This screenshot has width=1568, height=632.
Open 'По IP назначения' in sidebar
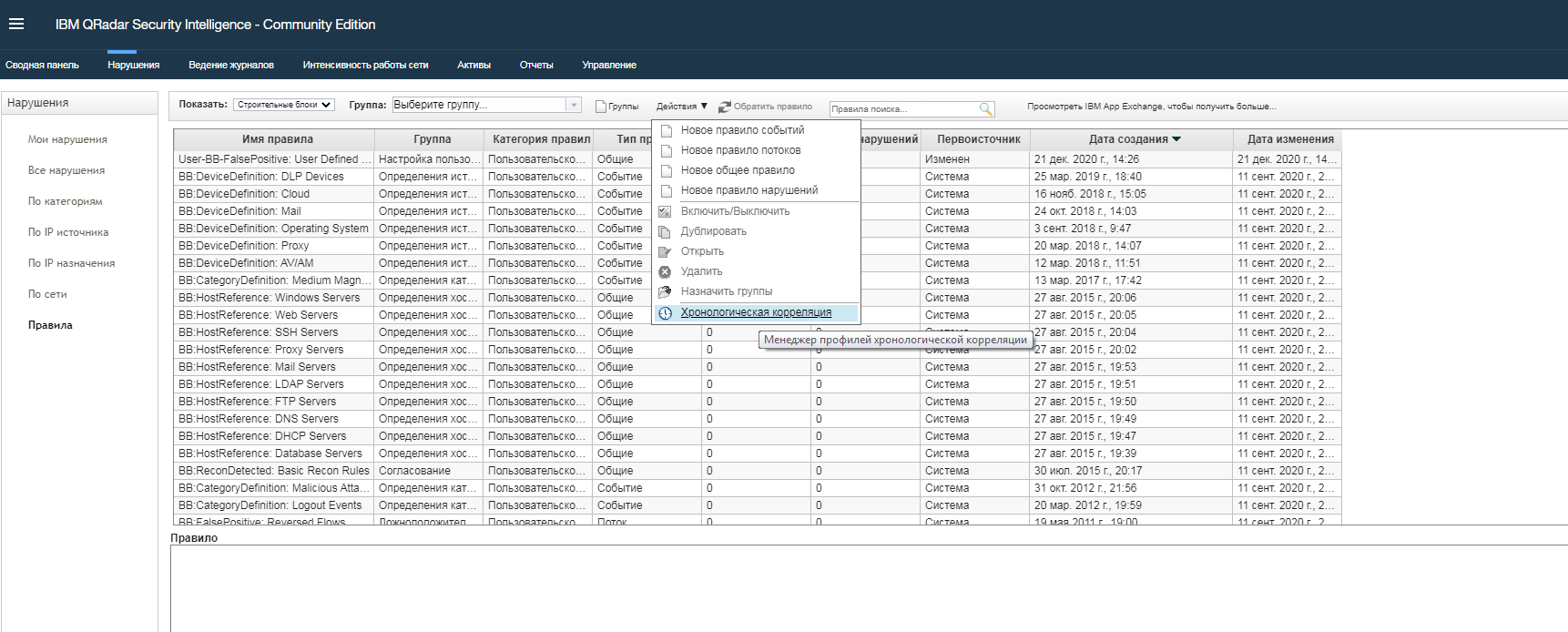71,263
